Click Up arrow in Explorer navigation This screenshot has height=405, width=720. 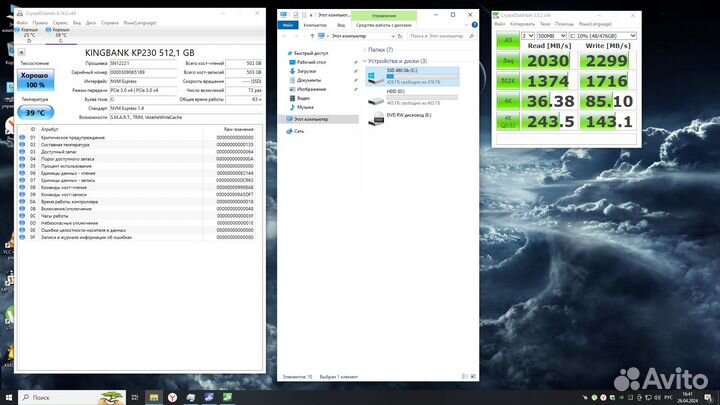[312, 36]
